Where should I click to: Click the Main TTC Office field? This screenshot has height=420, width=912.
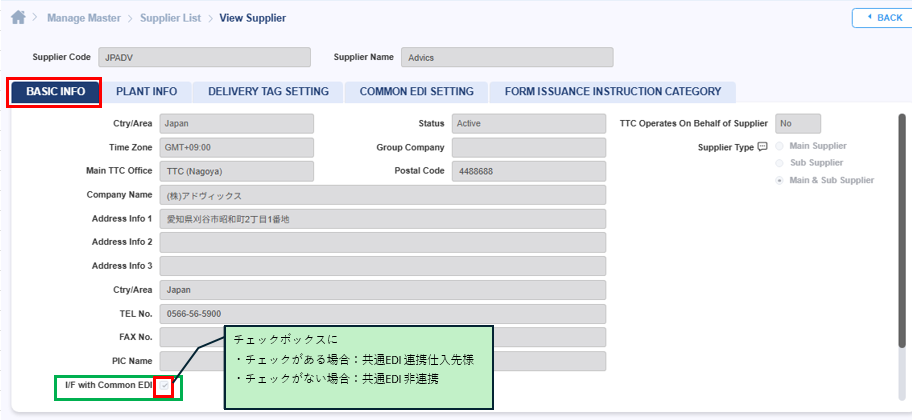(236, 171)
